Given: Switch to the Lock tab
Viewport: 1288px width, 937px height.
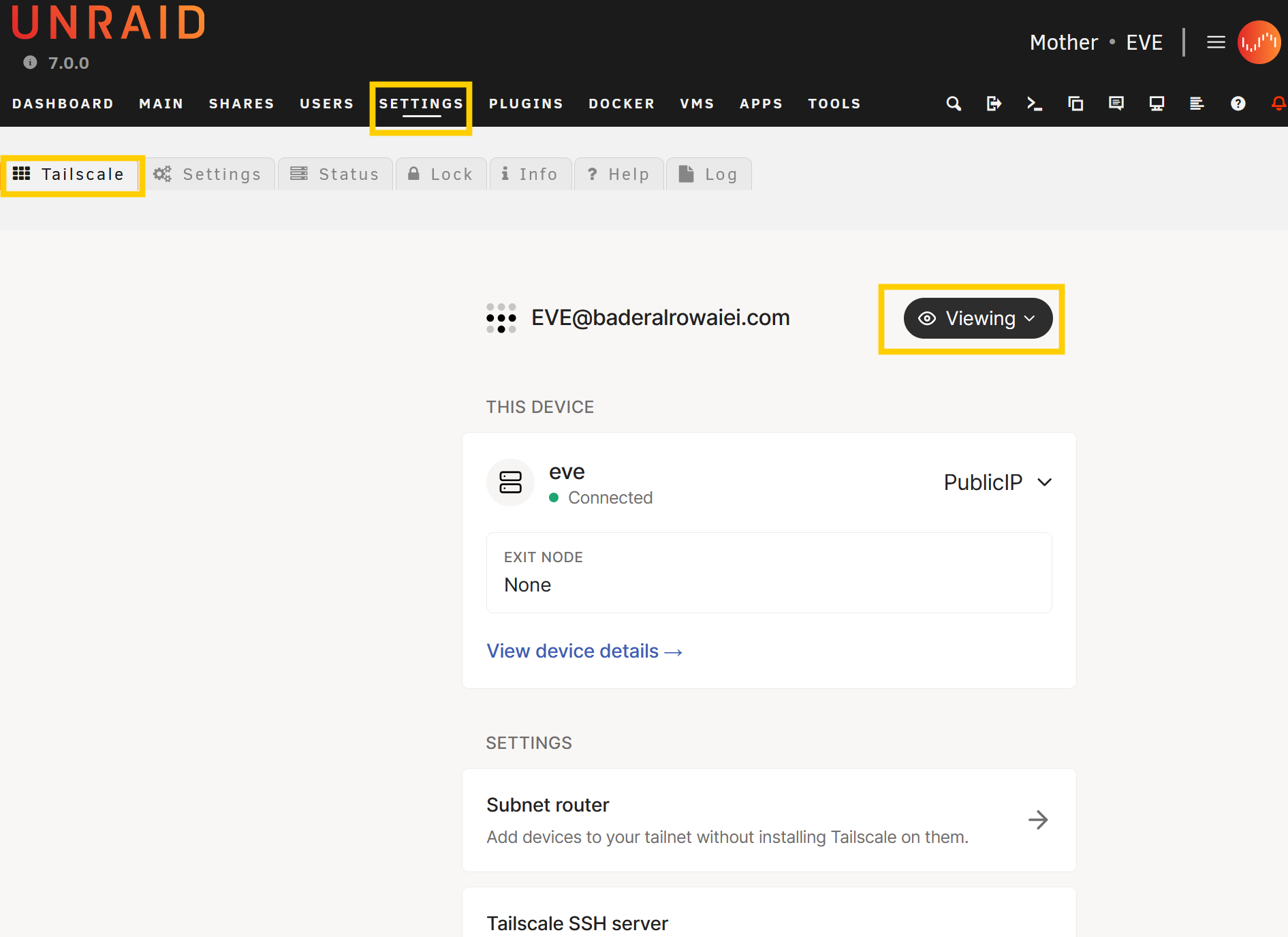Looking at the screenshot, I should pyautogui.click(x=441, y=174).
